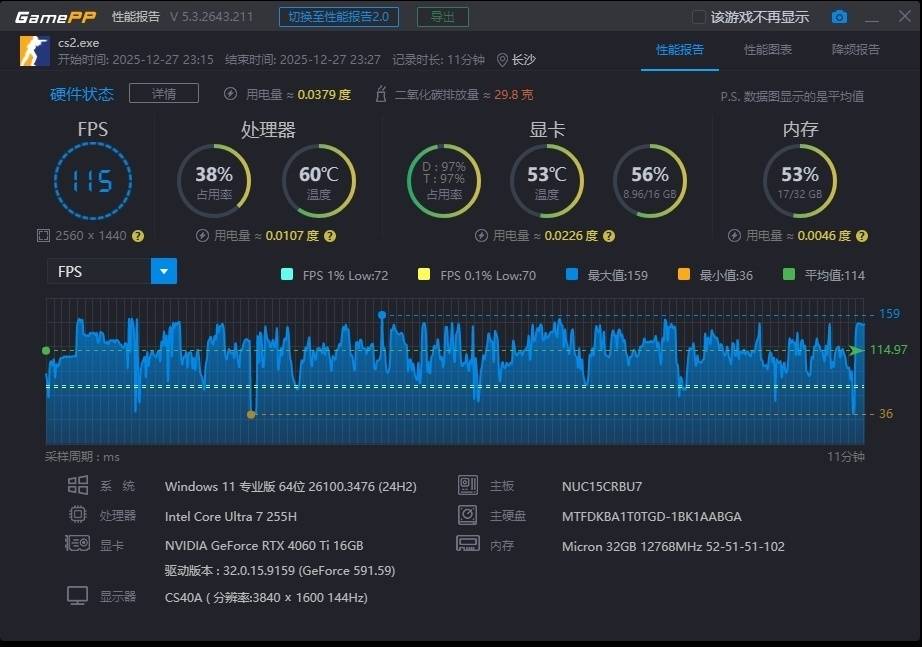Click the help icon beside processor power 0.0107 度

329,236
